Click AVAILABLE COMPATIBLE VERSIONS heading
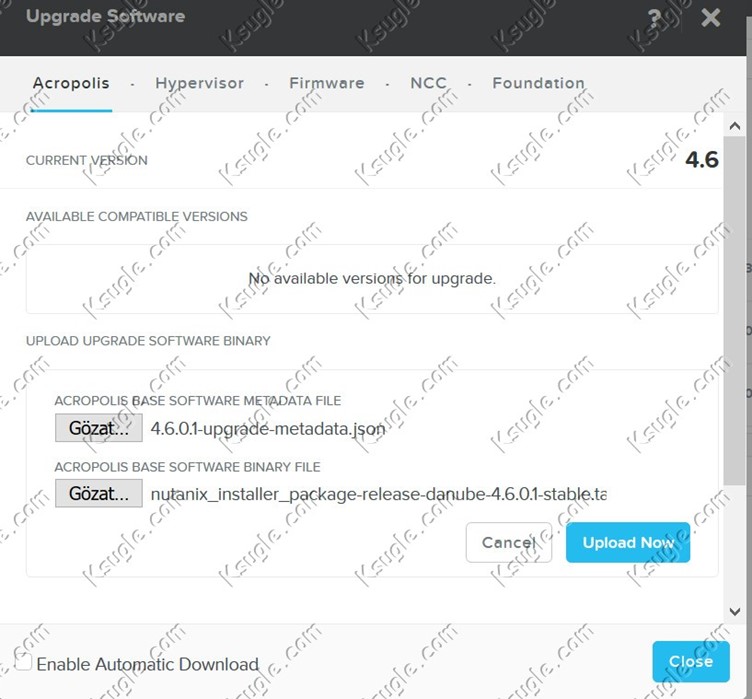752x699 pixels. click(137, 216)
